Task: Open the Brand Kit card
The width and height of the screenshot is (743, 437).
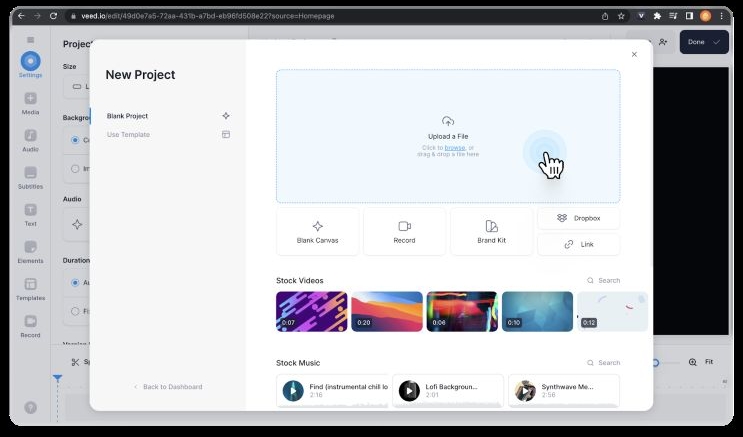Action: (491, 232)
